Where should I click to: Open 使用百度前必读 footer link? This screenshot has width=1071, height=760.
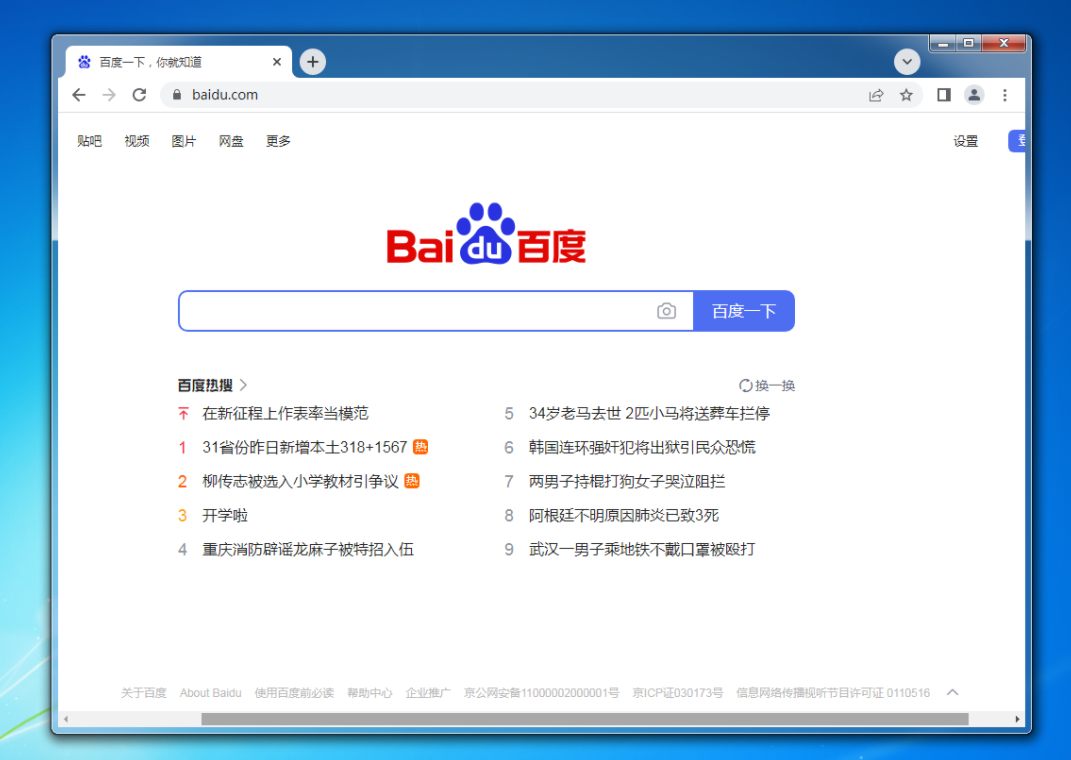(x=294, y=693)
